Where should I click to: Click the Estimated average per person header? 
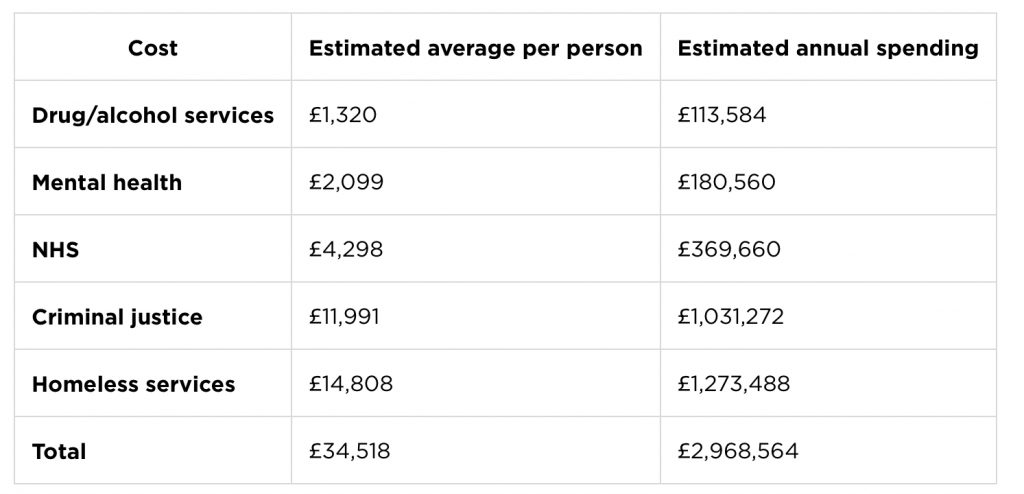(x=475, y=48)
